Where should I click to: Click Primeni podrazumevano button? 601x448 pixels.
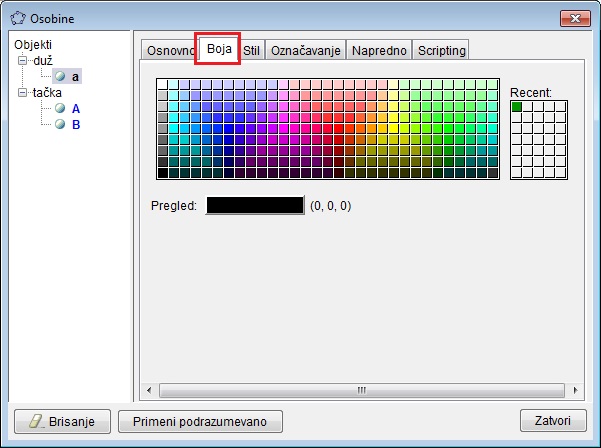click(200, 422)
